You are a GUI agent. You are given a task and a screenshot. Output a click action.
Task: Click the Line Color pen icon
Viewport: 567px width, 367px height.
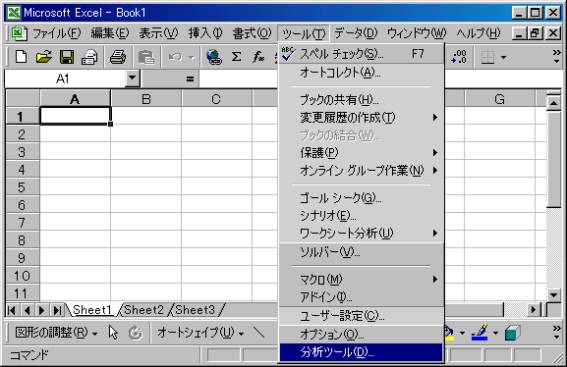click(x=479, y=333)
